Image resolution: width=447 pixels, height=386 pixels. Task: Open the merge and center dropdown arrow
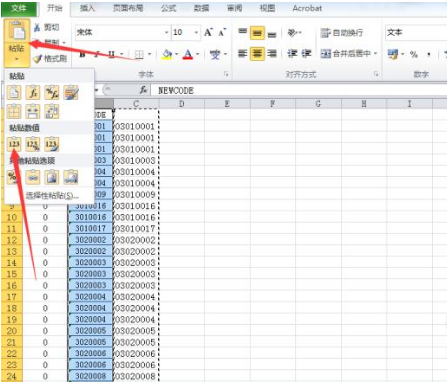coord(375,53)
